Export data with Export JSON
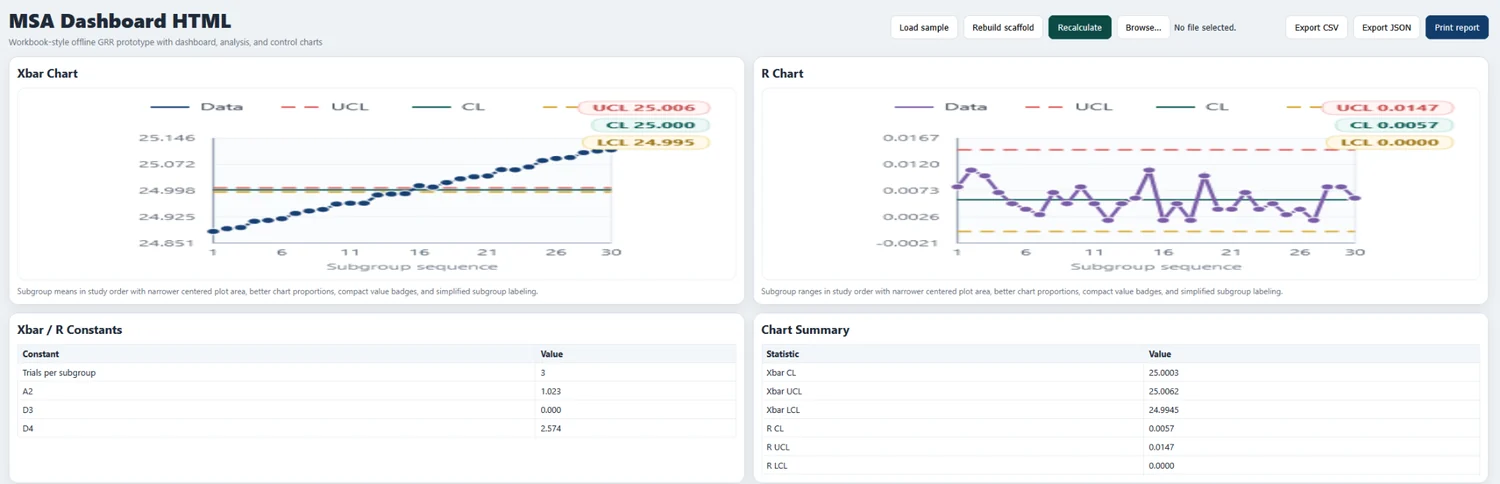This screenshot has width=1500, height=484. tap(1386, 27)
